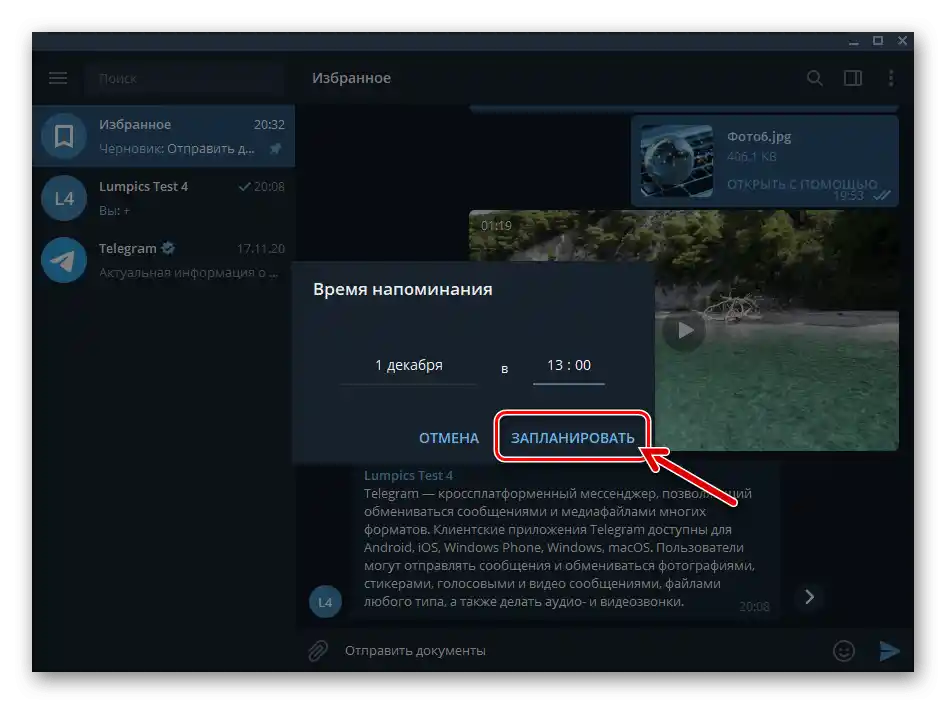Click the ЗАПЛАНИРОВАТЬ button in the reminder dialog
The height and width of the screenshot is (704, 946).
[572, 438]
